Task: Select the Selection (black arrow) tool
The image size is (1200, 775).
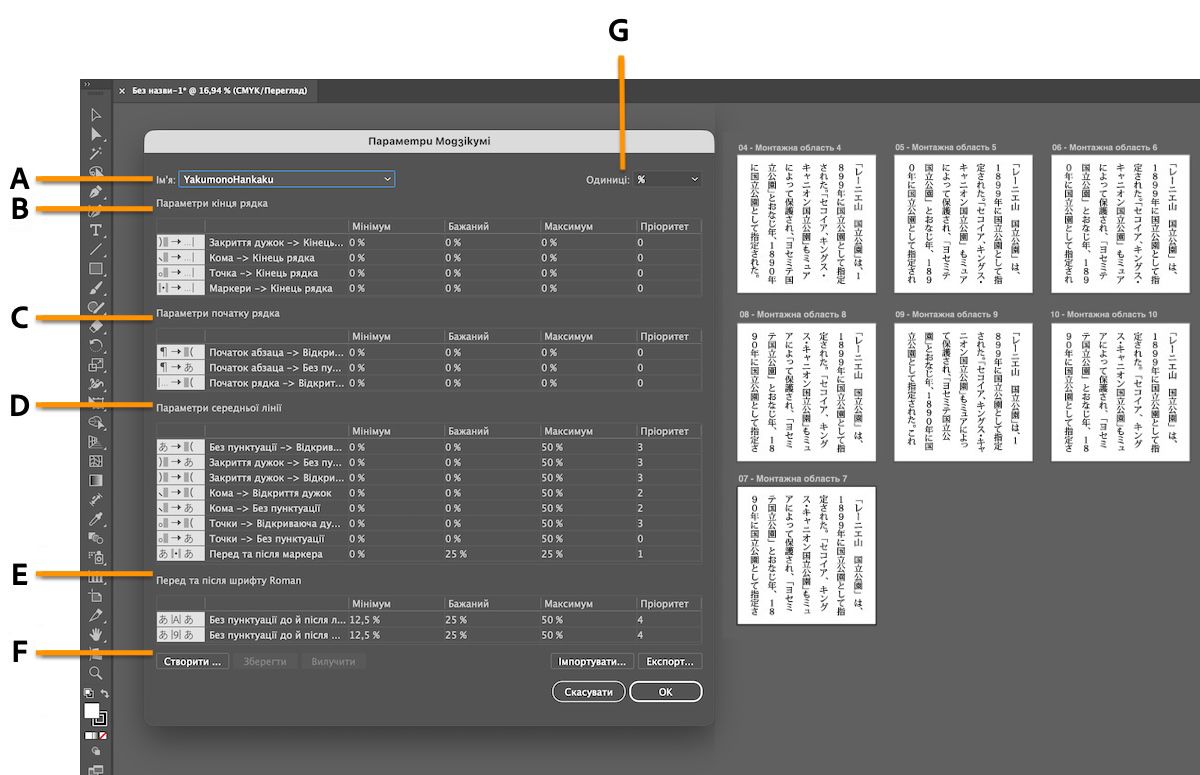Action: tap(96, 114)
